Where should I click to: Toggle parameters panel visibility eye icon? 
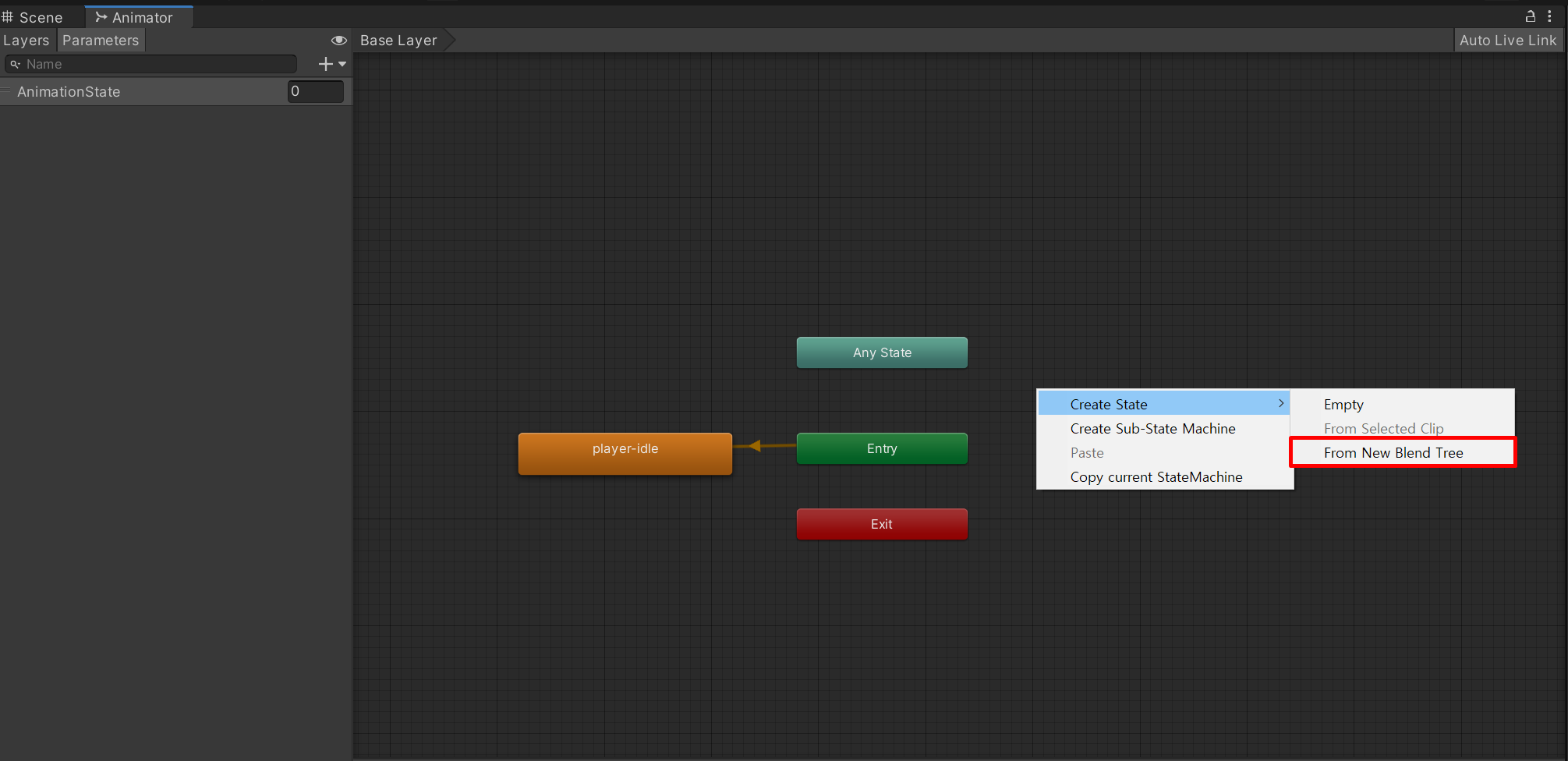(x=338, y=41)
